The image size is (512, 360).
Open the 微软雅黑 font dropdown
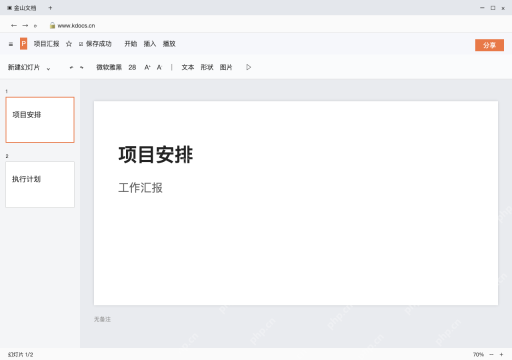coord(109,67)
